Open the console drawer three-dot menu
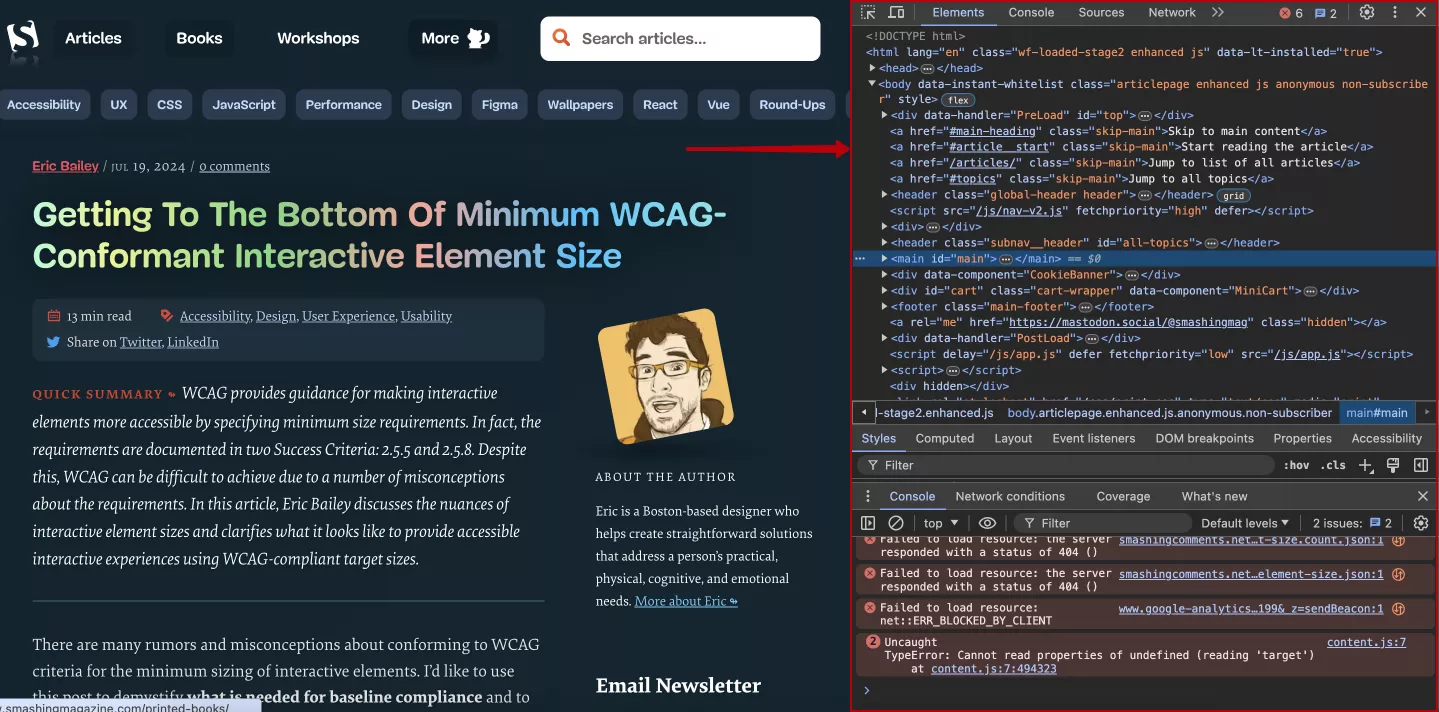1439x712 pixels. (868, 496)
